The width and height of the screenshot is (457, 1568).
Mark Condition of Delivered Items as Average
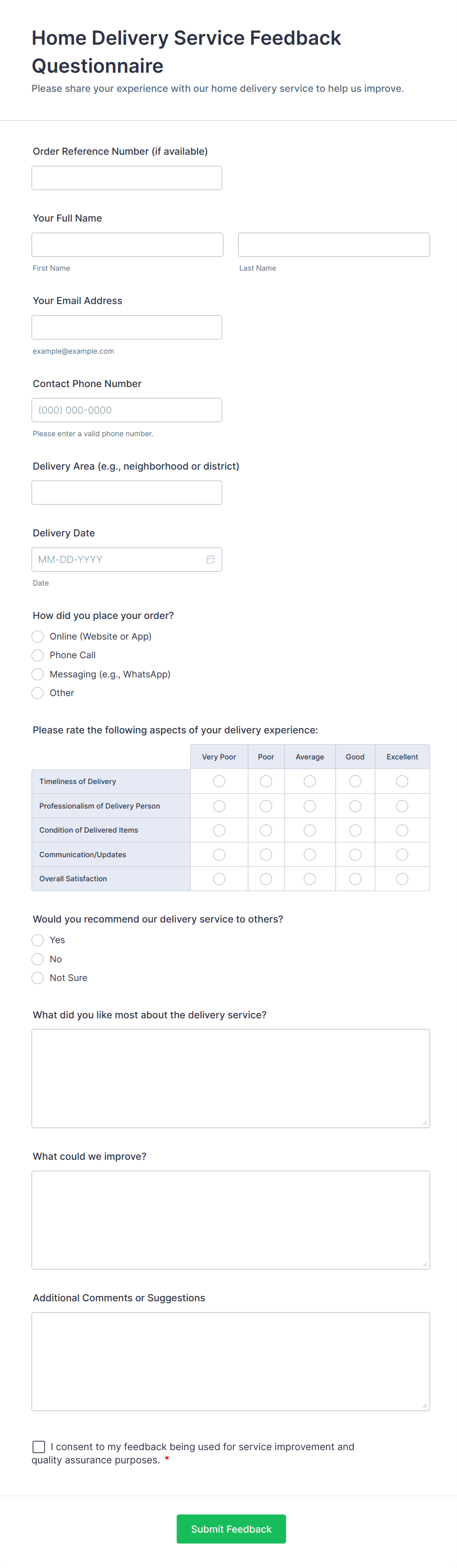[310, 830]
